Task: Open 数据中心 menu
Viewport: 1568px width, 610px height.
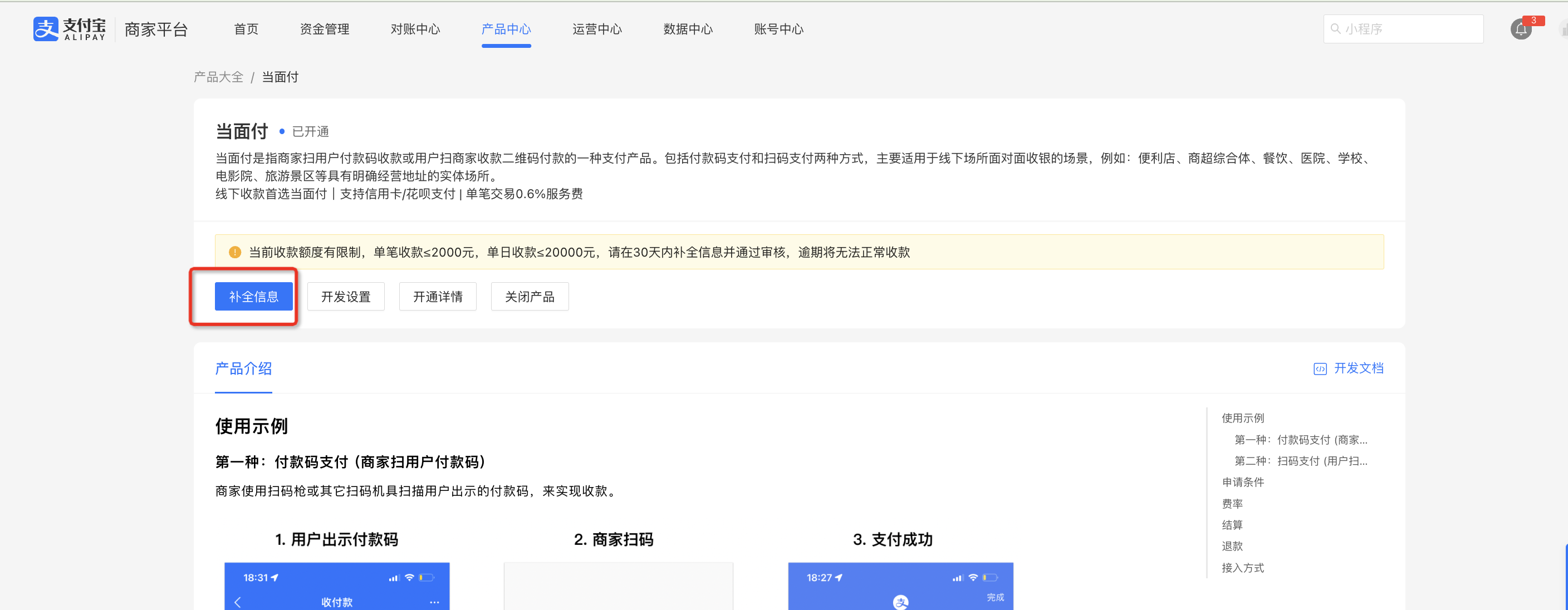Action: pyautogui.click(x=688, y=29)
